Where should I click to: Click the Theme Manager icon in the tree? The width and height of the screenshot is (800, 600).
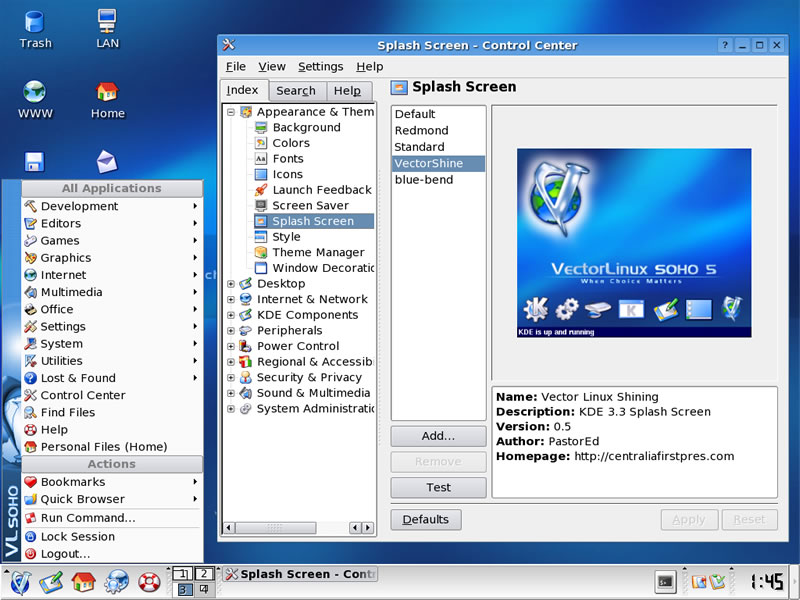point(261,253)
